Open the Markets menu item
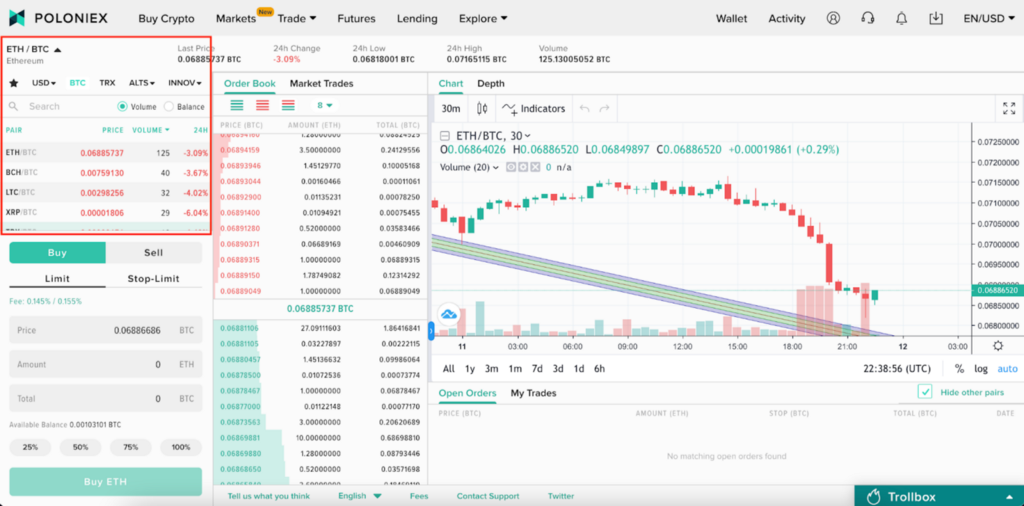Screen dimensions: 1024x506 (x=236, y=18)
